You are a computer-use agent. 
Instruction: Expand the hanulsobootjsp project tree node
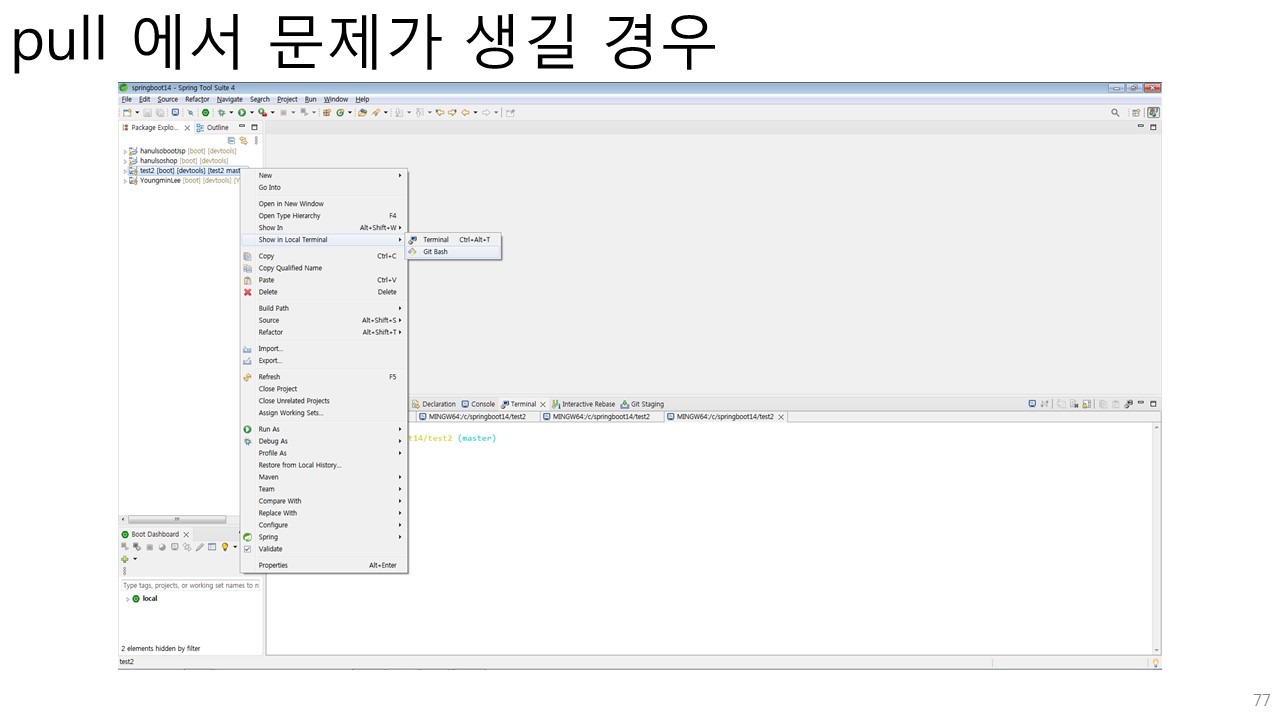[x=125, y=151]
